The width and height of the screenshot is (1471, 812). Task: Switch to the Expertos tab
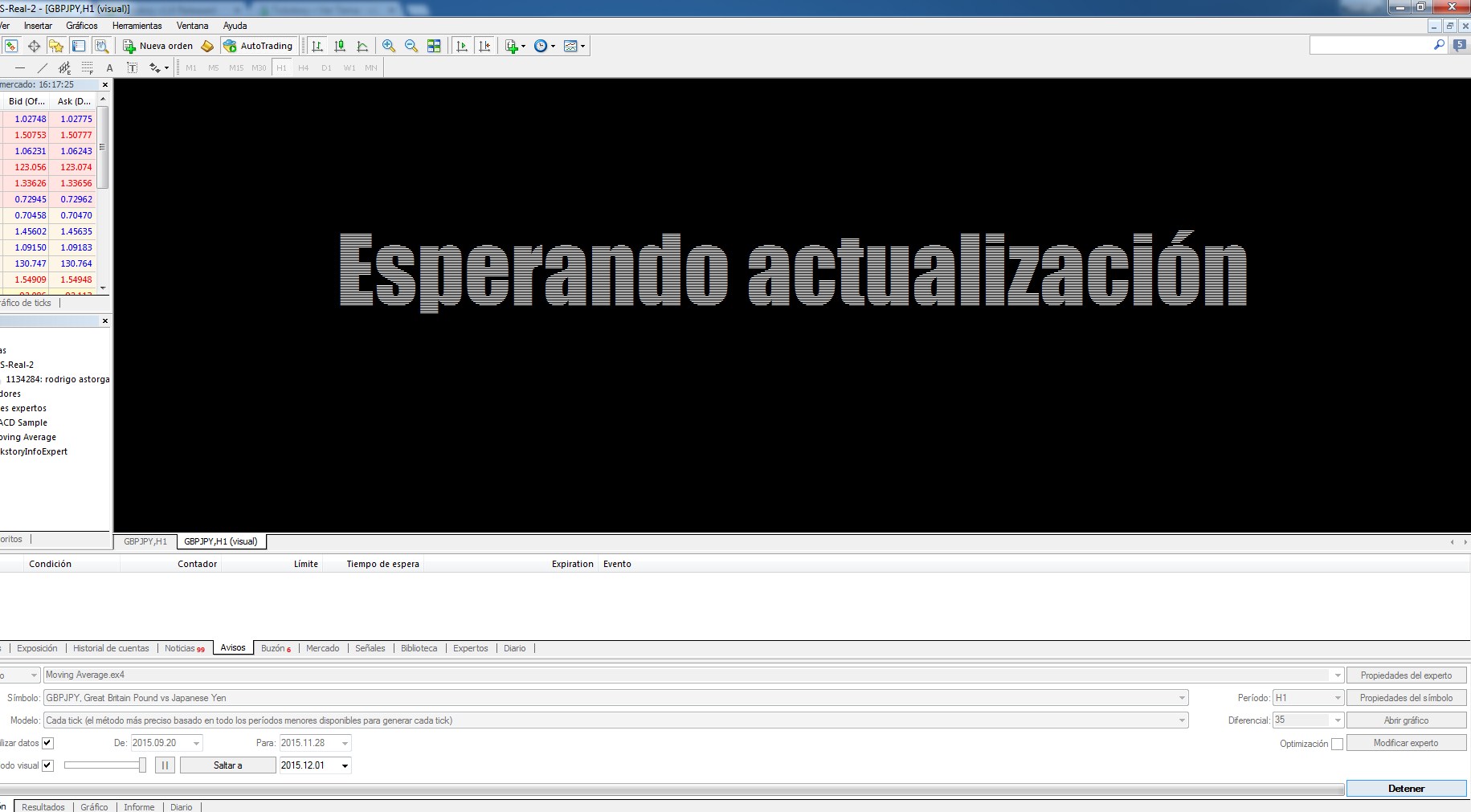point(471,648)
